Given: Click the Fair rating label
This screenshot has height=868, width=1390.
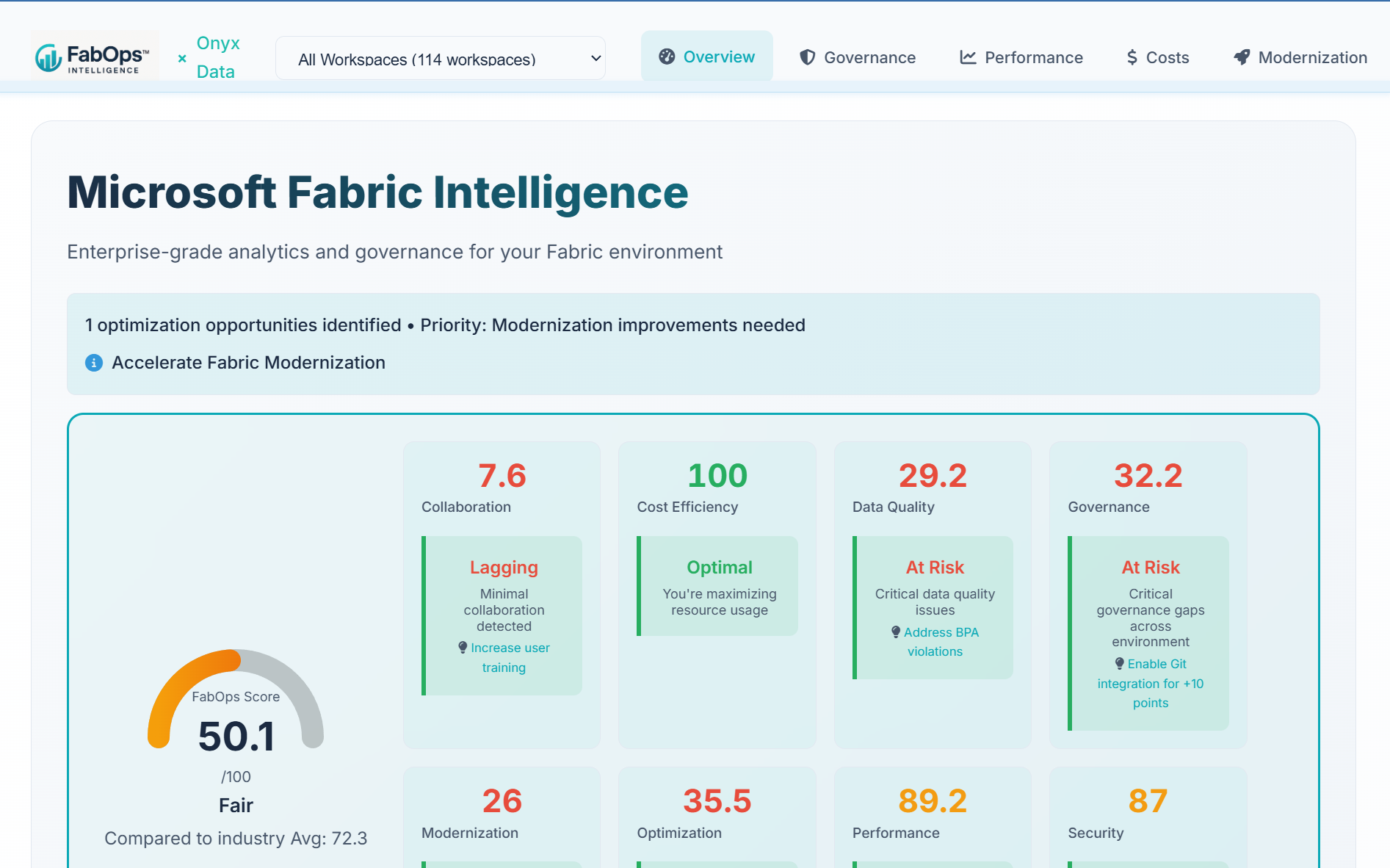Looking at the screenshot, I should tap(236, 806).
